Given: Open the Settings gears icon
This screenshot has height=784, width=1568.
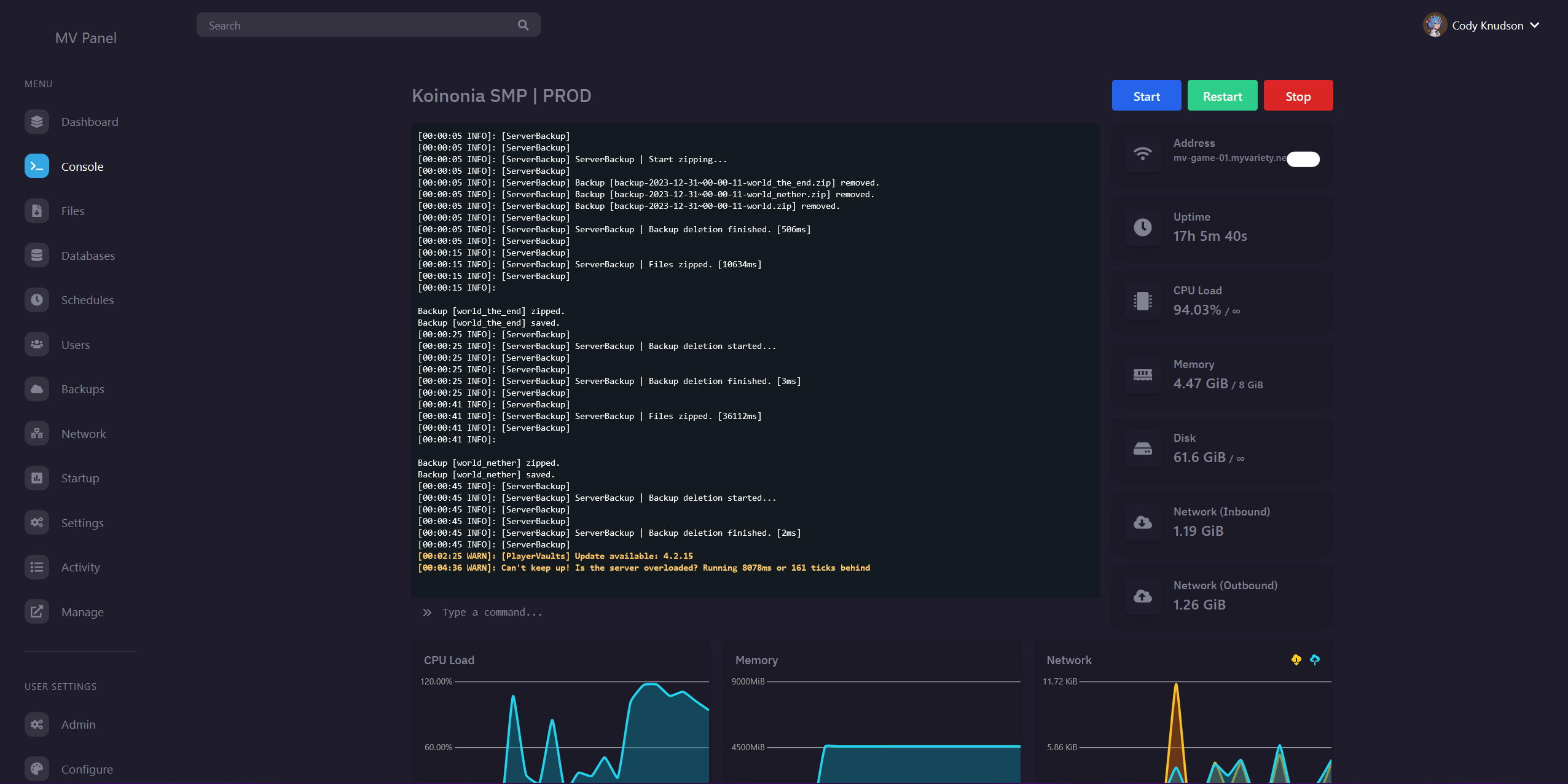Looking at the screenshot, I should [x=37, y=523].
